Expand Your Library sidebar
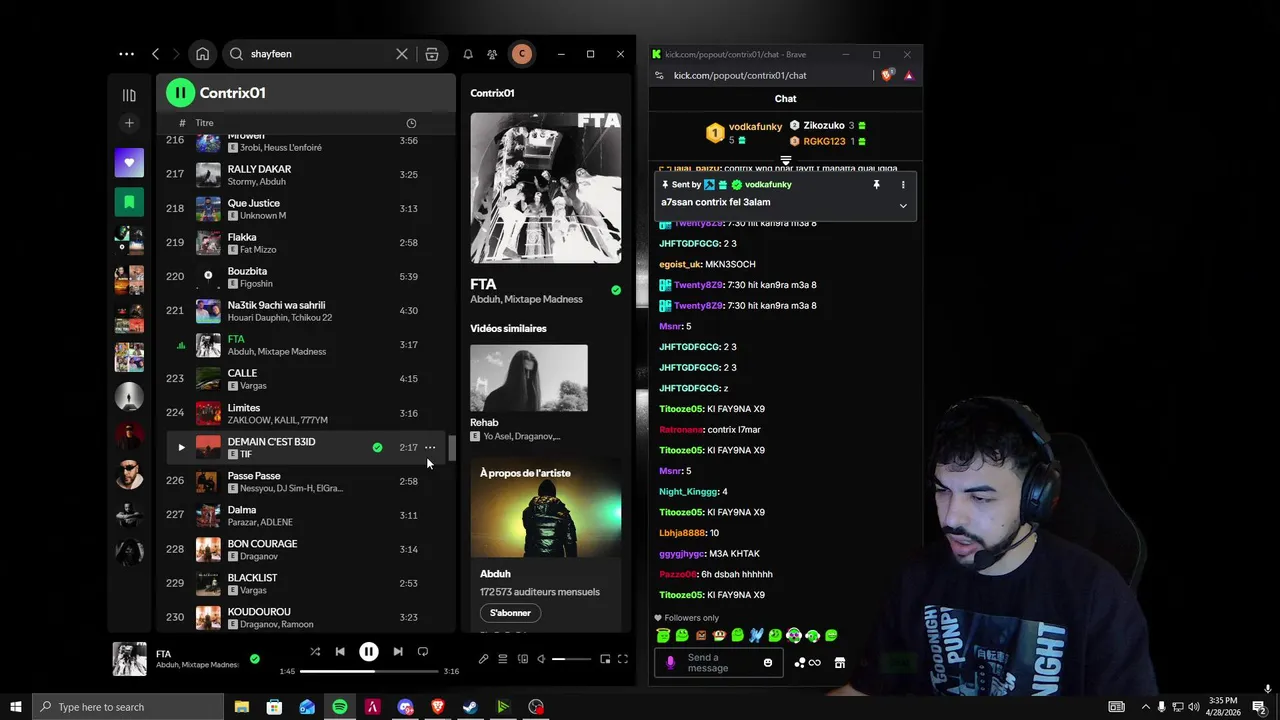The width and height of the screenshot is (1280, 720). (x=129, y=95)
